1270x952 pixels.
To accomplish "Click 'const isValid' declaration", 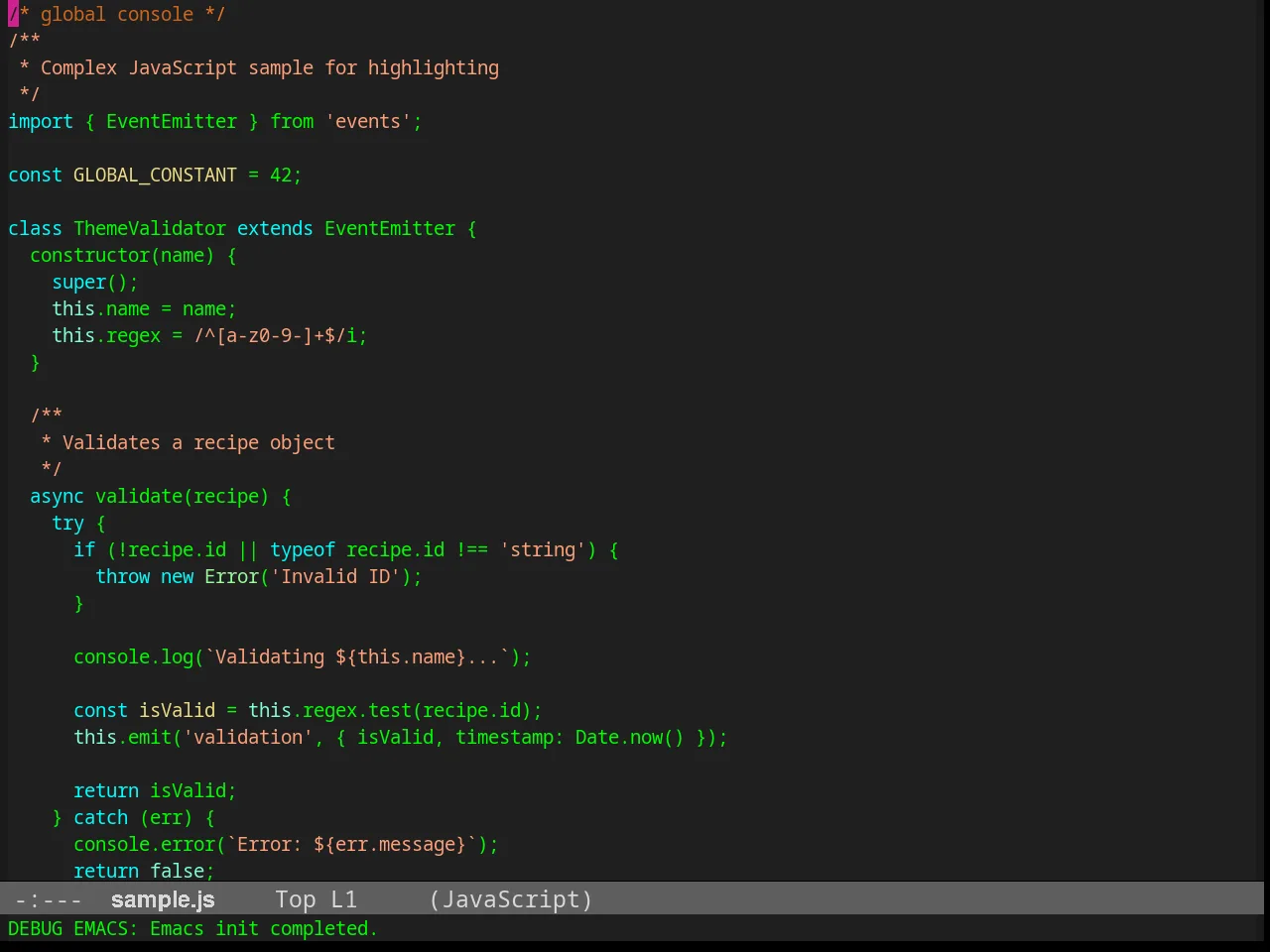I will click(x=144, y=710).
